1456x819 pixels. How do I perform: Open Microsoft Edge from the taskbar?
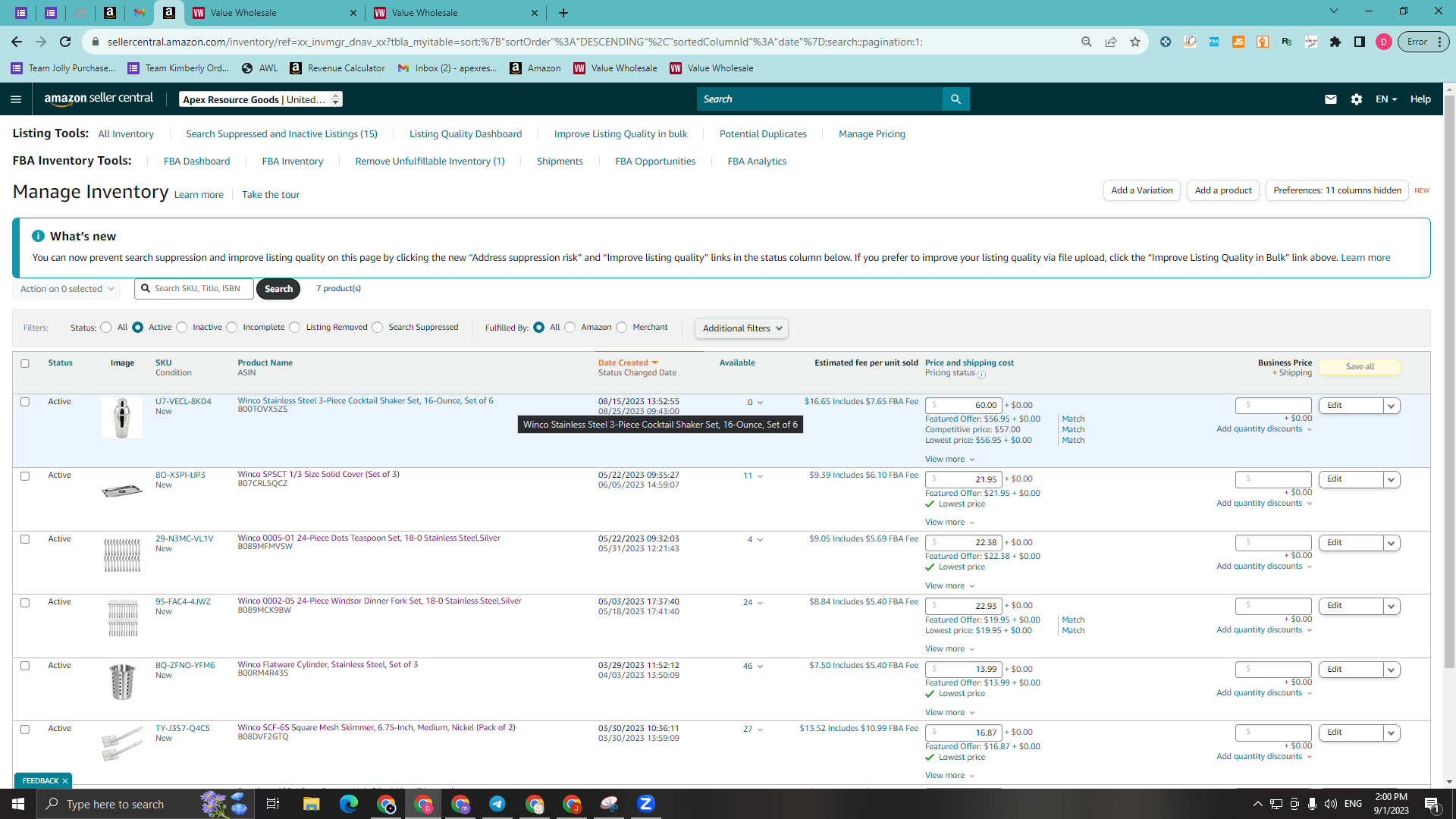coord(348,804)
